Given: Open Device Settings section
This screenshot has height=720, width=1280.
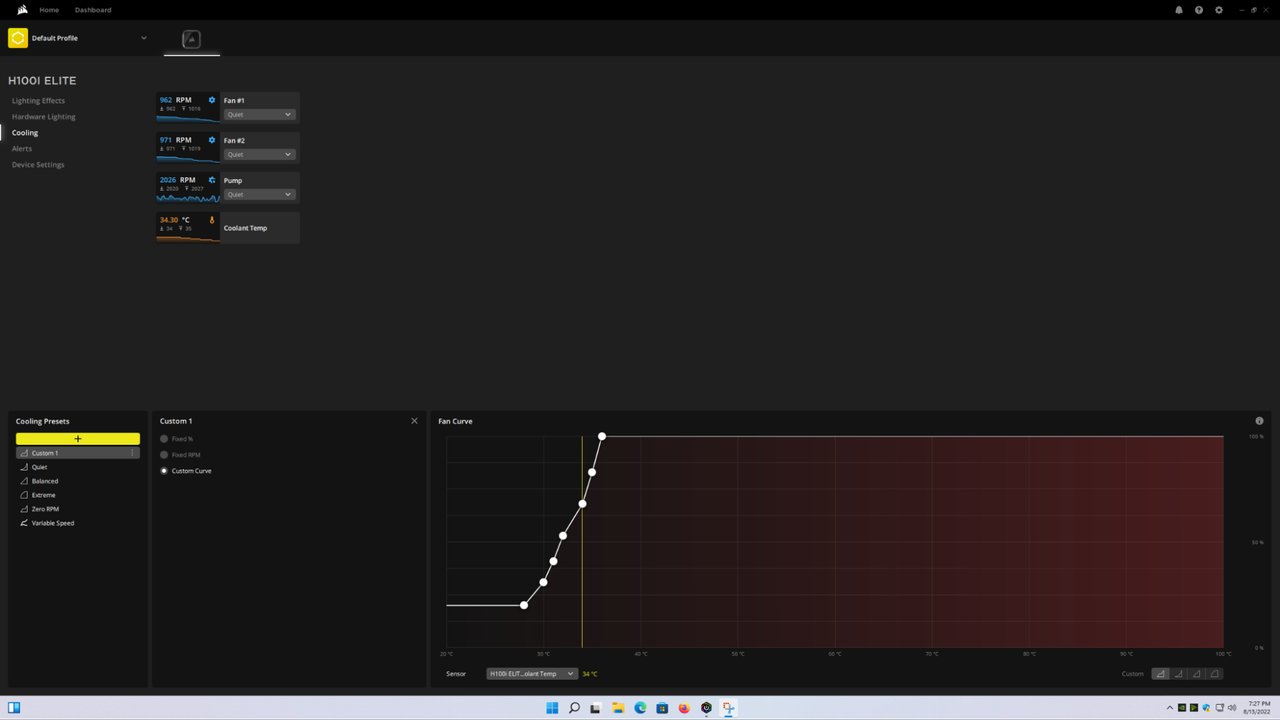Looking at the screenshot, I should (x=38, y=165).
